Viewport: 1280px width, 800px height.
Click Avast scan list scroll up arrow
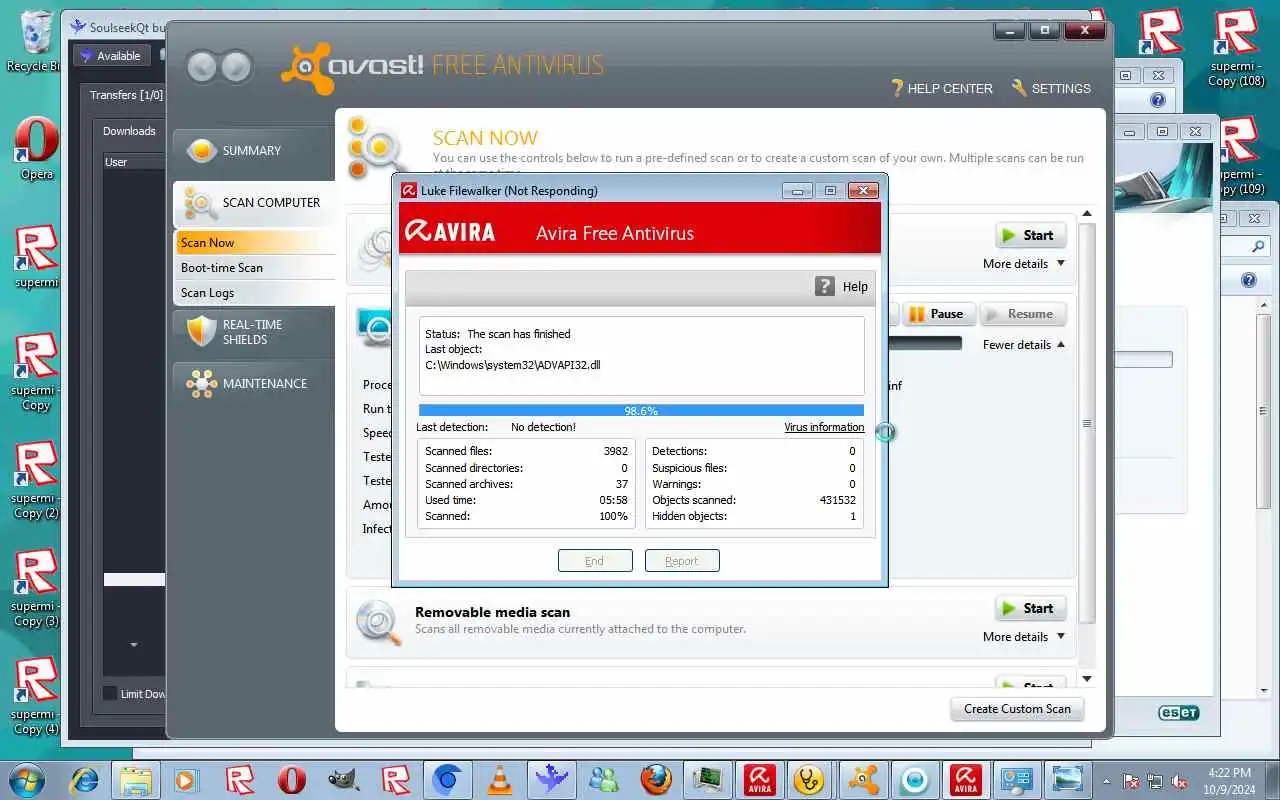pos(1087,214)
